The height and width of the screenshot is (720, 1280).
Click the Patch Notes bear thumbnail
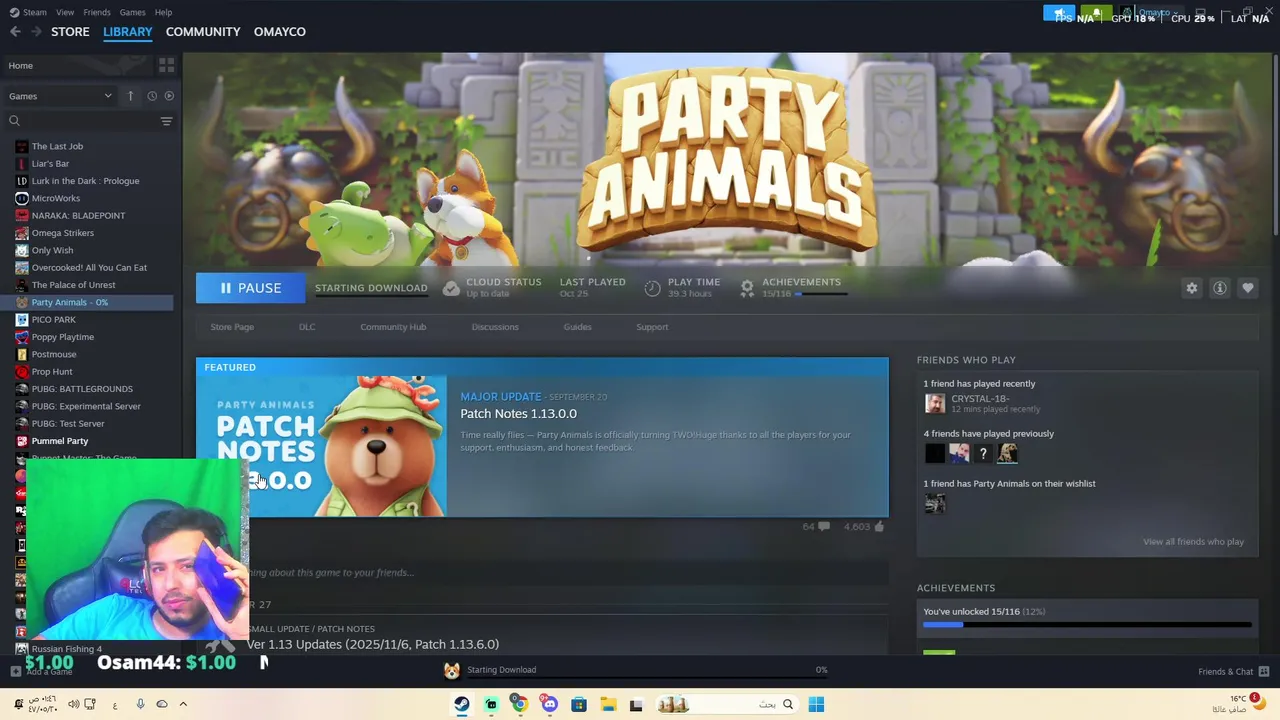[321, 446]
